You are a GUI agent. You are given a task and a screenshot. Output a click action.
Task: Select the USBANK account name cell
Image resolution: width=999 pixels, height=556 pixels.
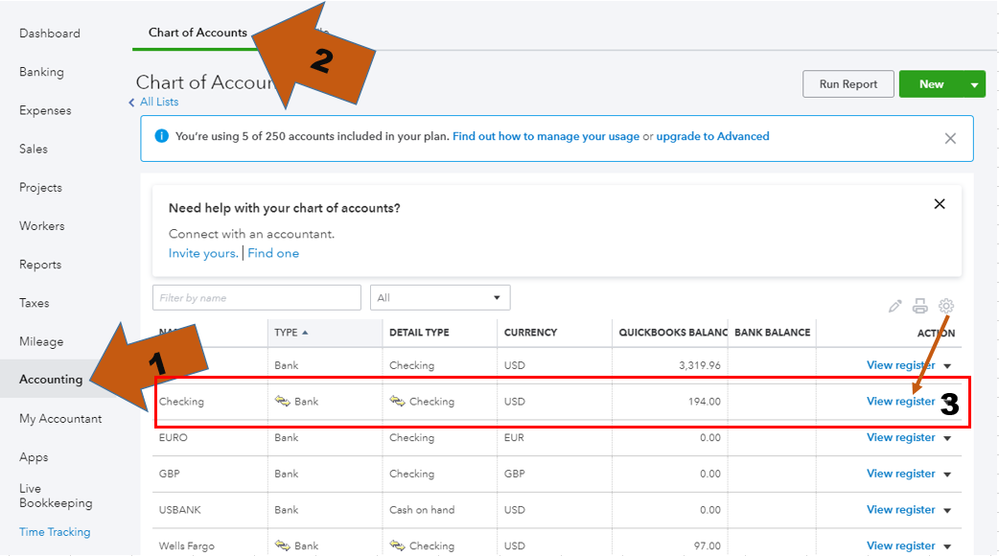click(x=180, y=510)
